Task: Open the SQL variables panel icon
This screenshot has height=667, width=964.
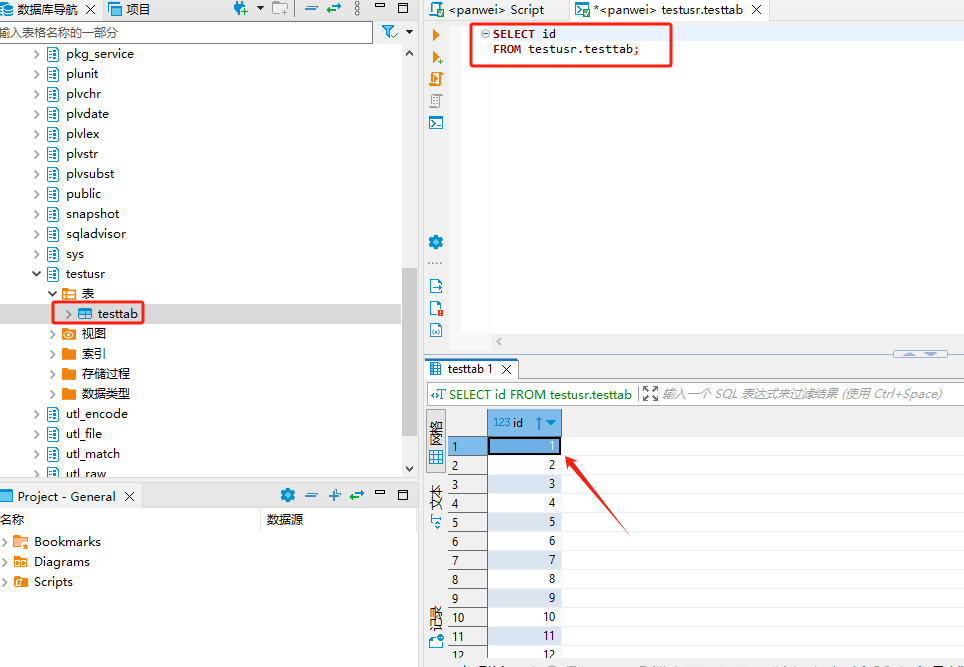Action: click(436, 330)
